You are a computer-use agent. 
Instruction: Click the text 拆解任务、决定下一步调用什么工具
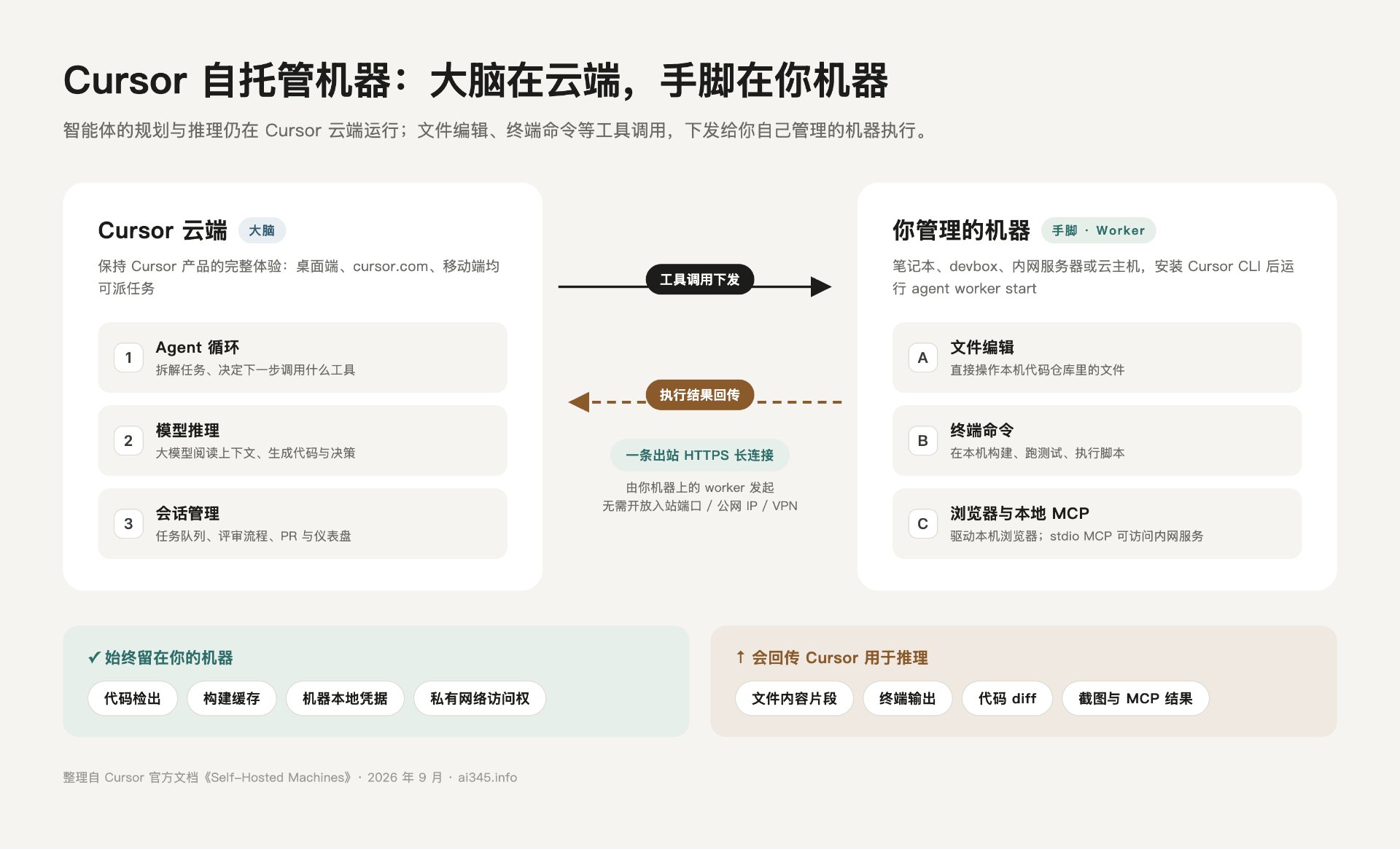[x=255, y=370]
